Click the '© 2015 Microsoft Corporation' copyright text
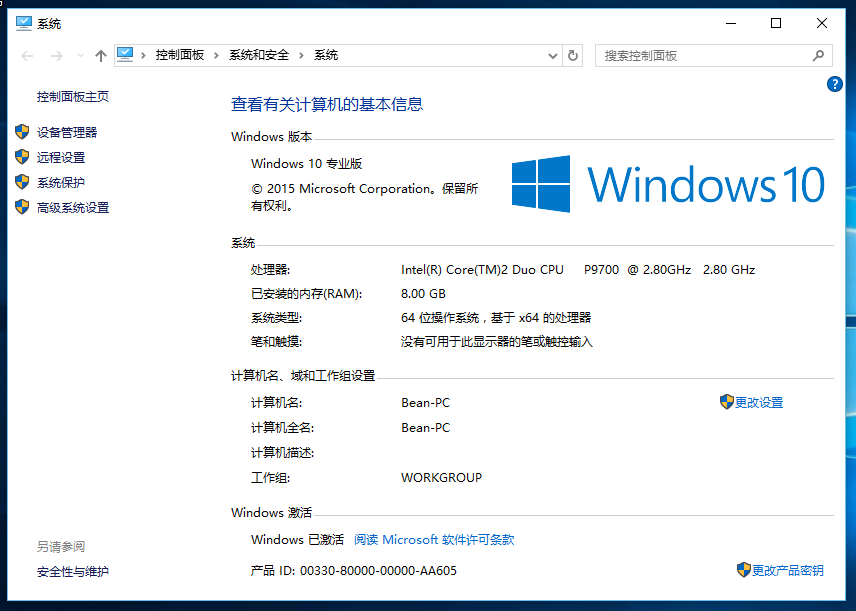 pyautogui.click(x=341, y=188)
